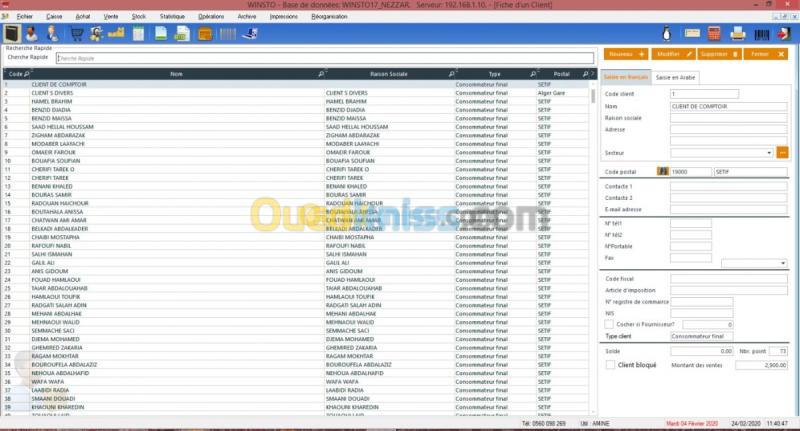Image resolution: width=800 pixels, height=431 pixels.
Task: Click the exit door icon with red arrow
Action: tap(784, 34)
